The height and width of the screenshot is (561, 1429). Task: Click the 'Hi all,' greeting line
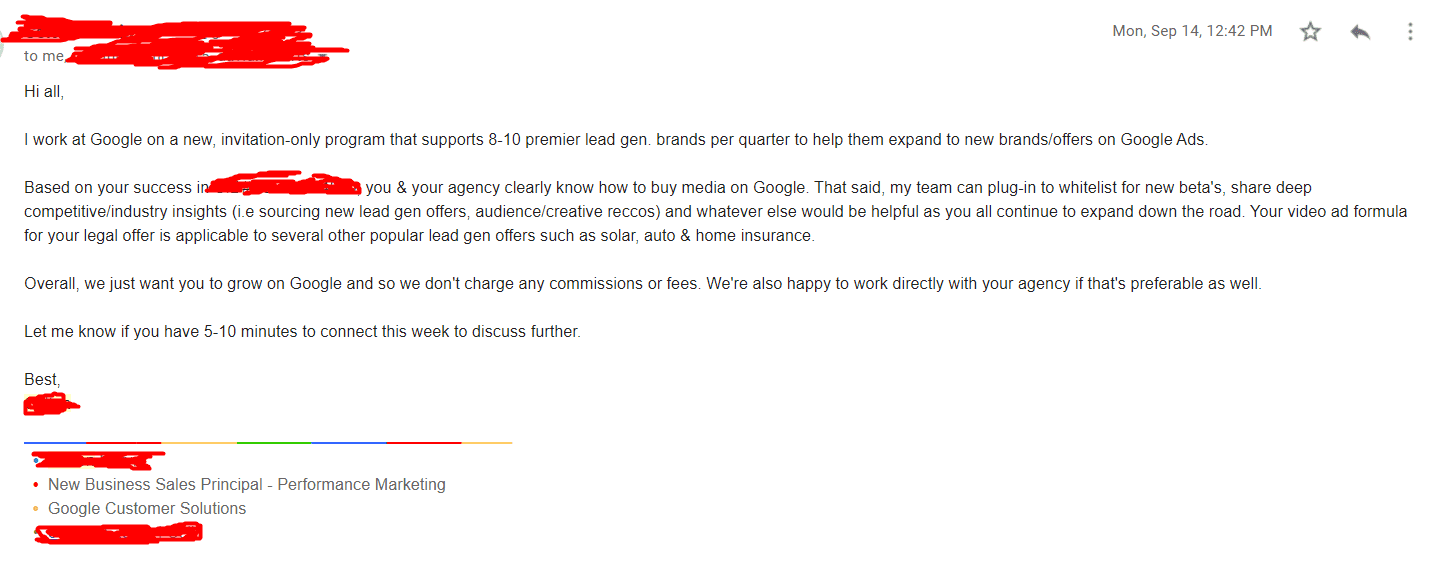coord(44,91)
